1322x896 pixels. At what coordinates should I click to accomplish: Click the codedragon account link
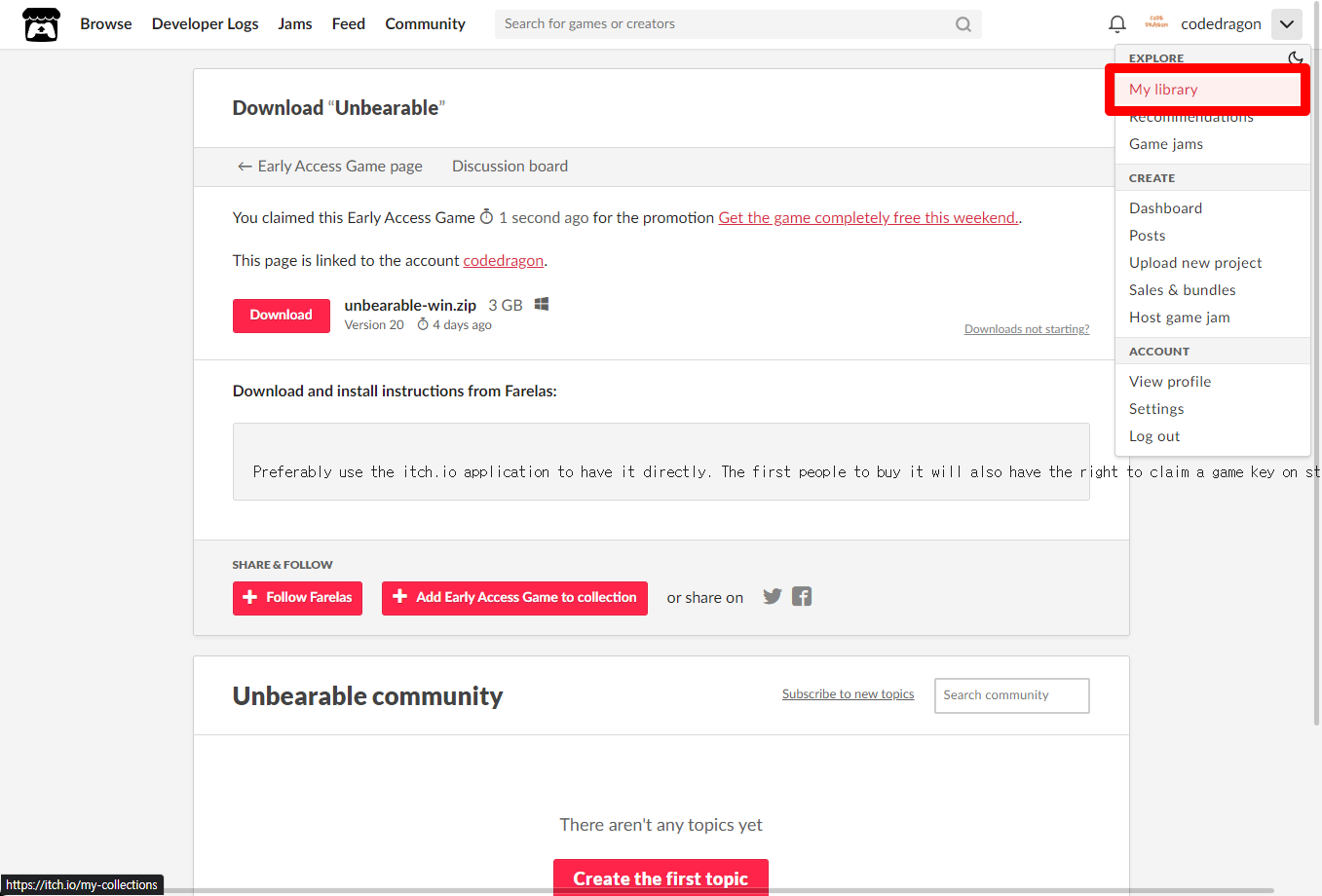pos(504,261)
